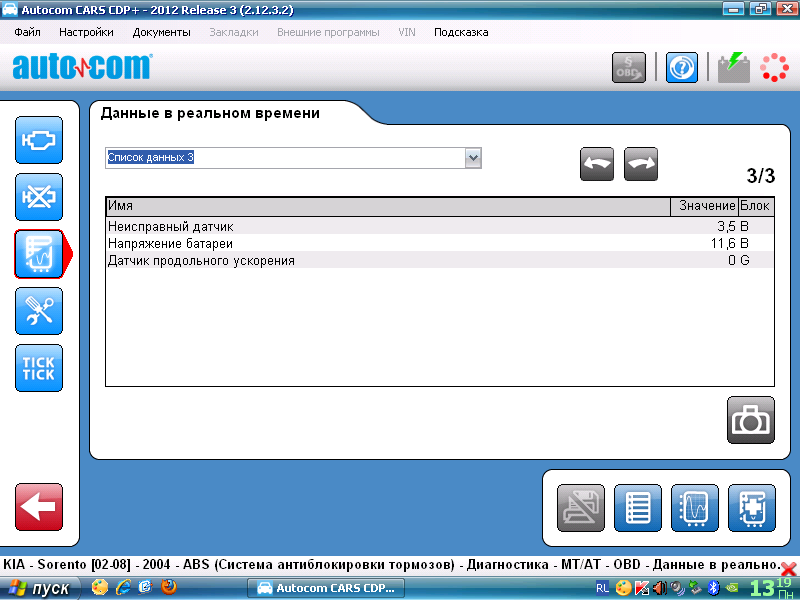Open the Настройки menu
Viewport: 800px width, 600px height.
coord(86,32)
